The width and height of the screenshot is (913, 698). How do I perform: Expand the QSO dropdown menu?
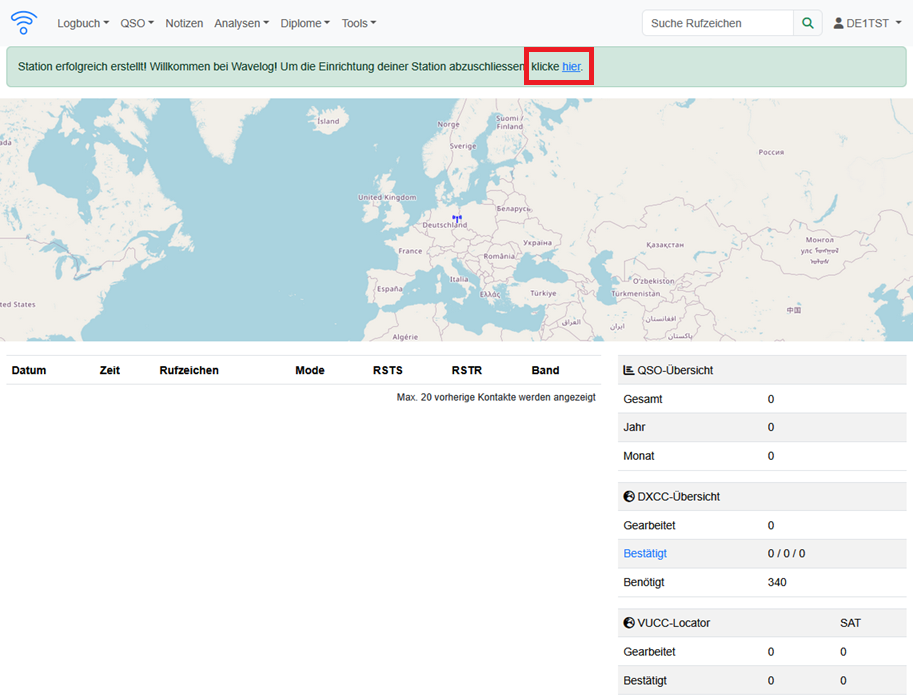[137, 23]
